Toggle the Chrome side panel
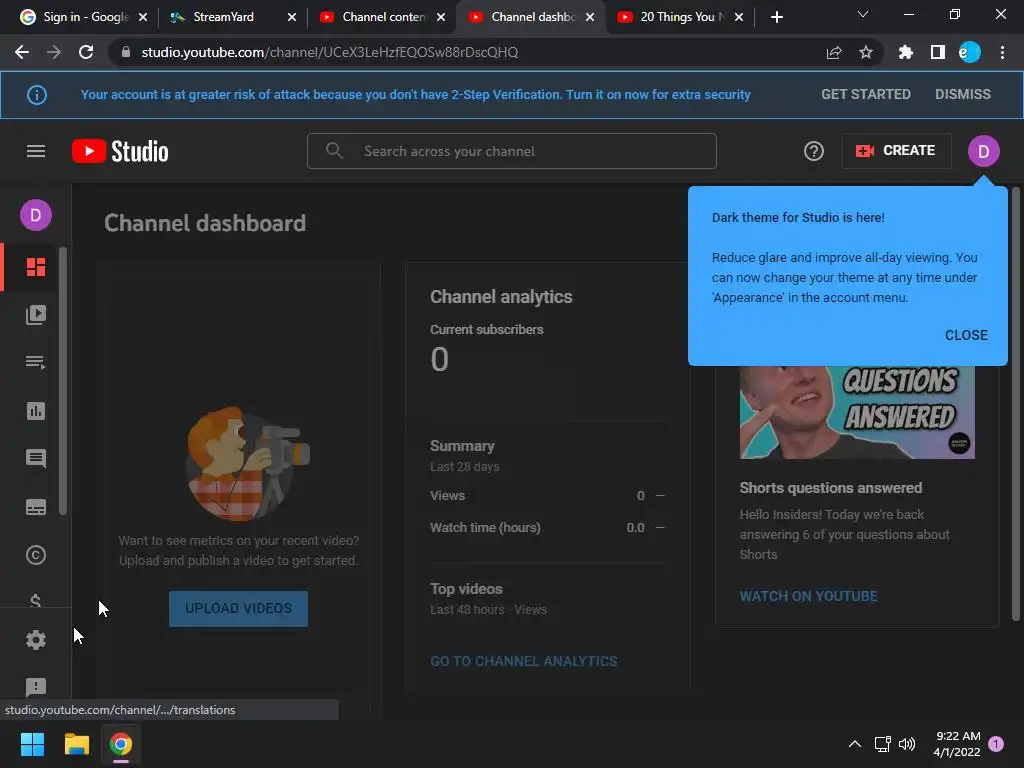 [x=937, y=52]
